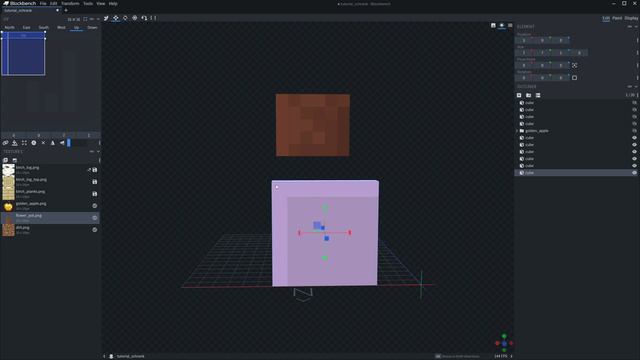Click the triangle mirror icon in UV toolbar

click(x=53, y=143)
